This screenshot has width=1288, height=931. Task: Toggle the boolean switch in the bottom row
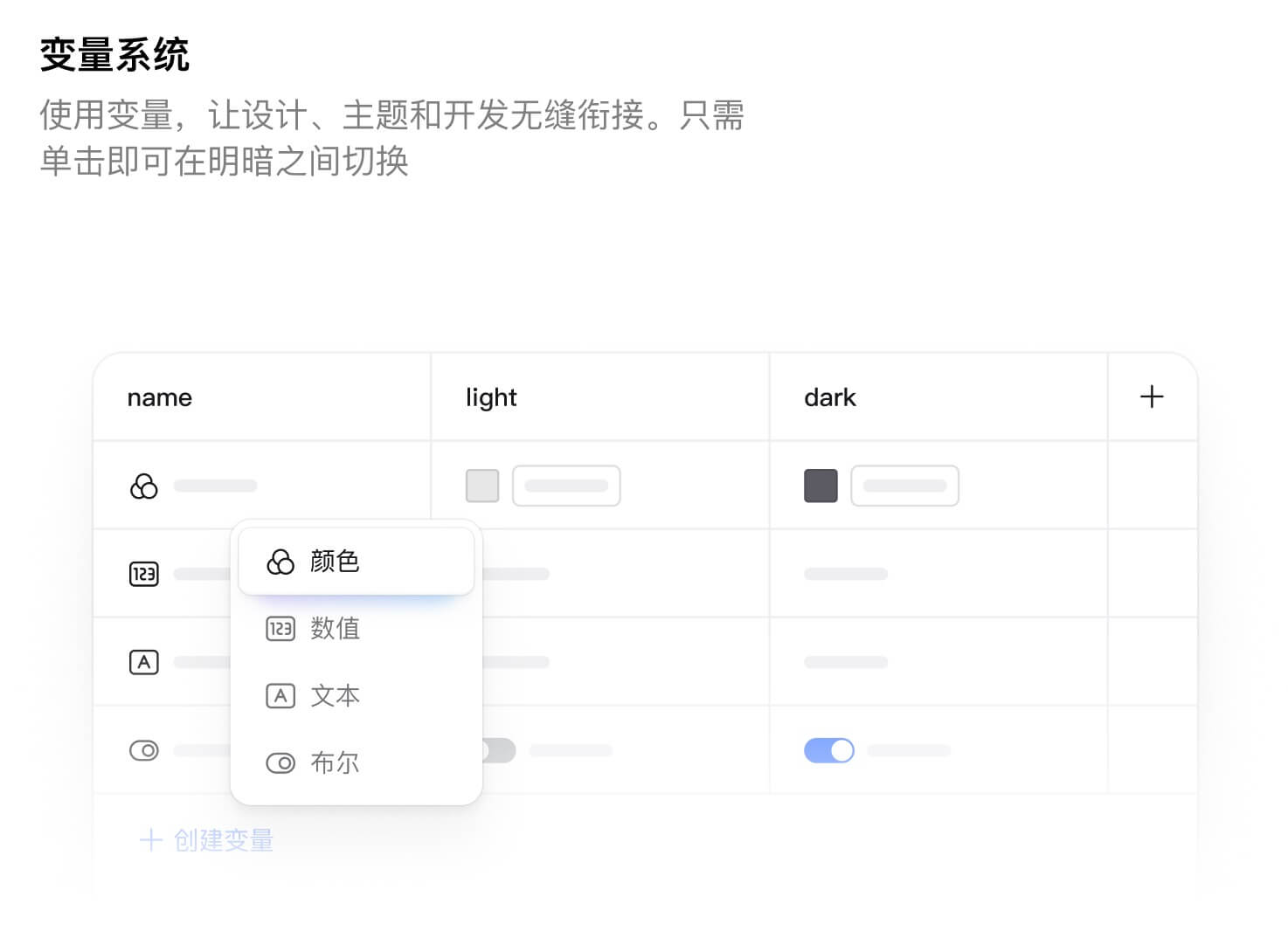[x=828, y=750]
